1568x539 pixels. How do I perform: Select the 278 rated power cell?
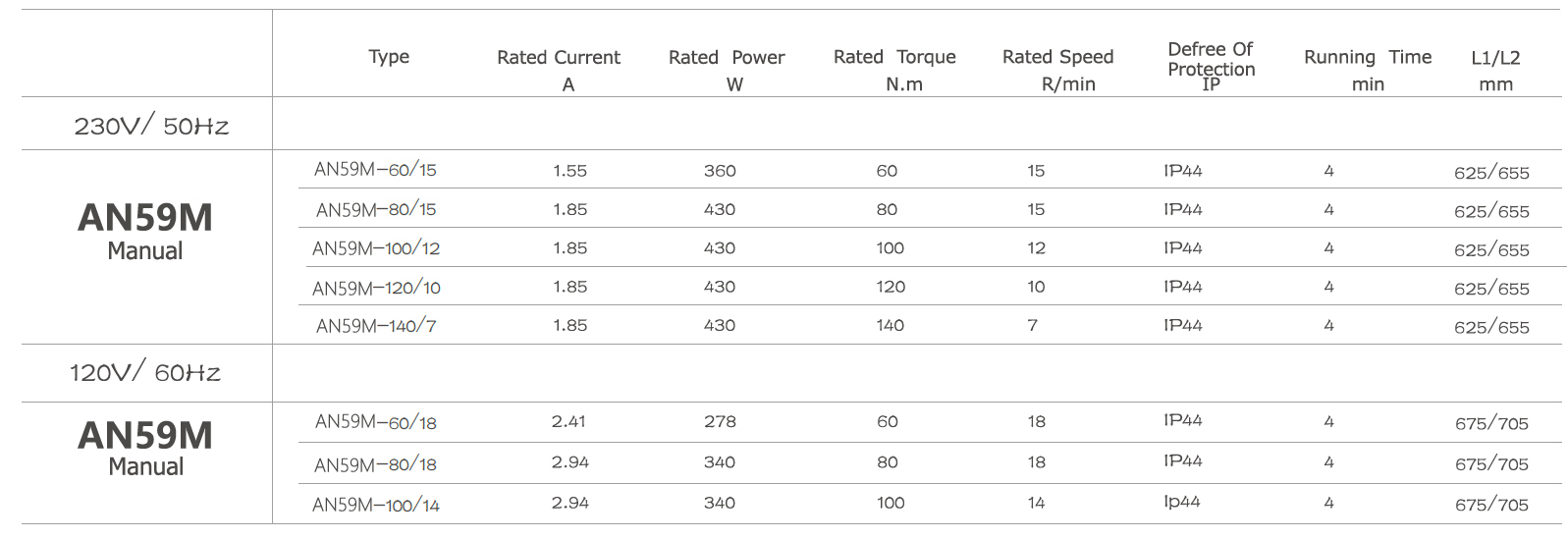pos(720,422)
